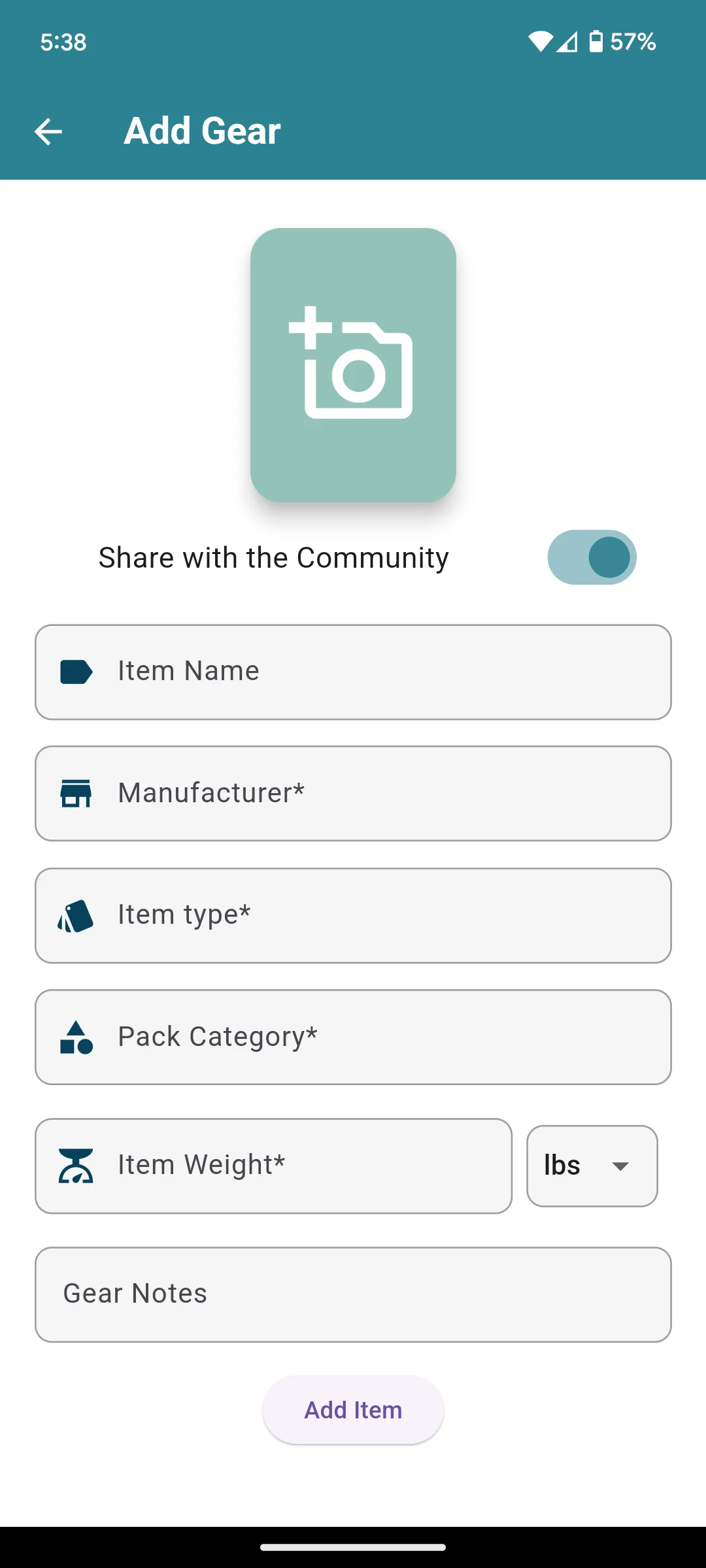Click the scale icon beside Item Weight

pos(76,1166)
